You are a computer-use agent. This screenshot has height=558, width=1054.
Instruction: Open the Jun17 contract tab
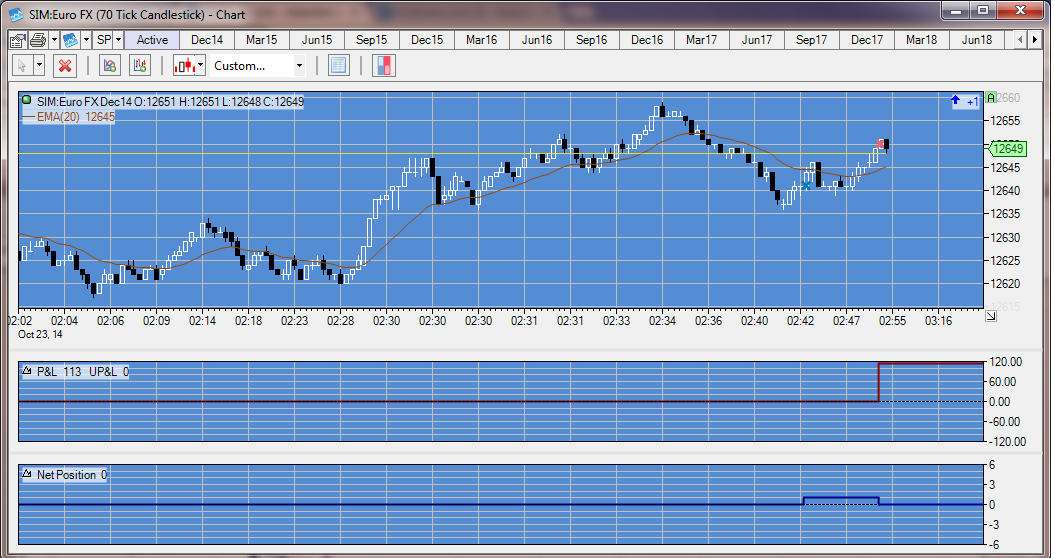tap(757, 40)
